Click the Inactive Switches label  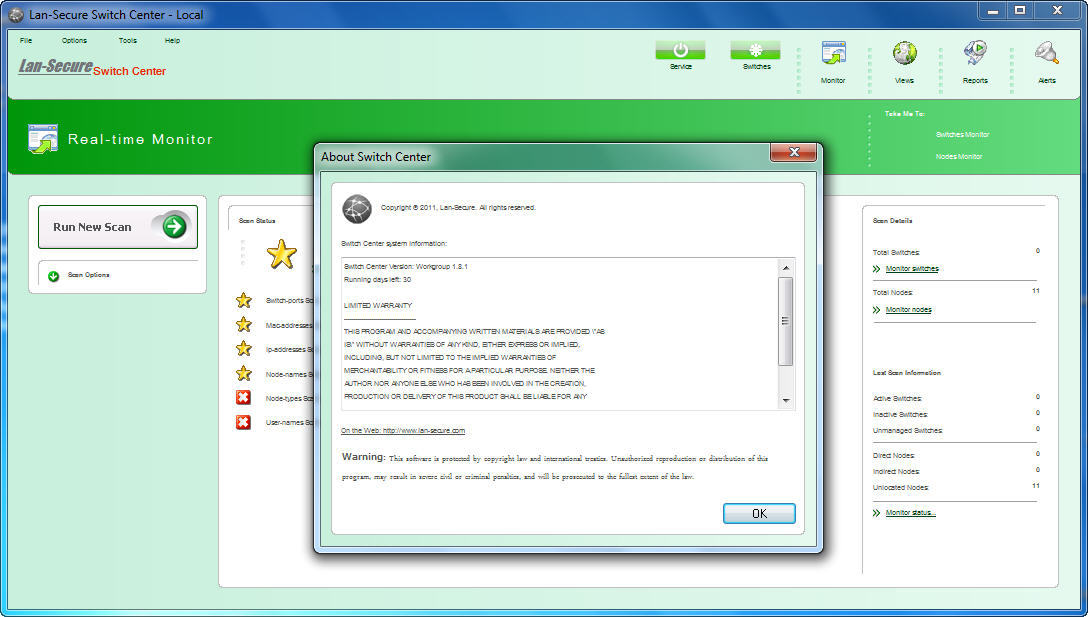point(900,415)
